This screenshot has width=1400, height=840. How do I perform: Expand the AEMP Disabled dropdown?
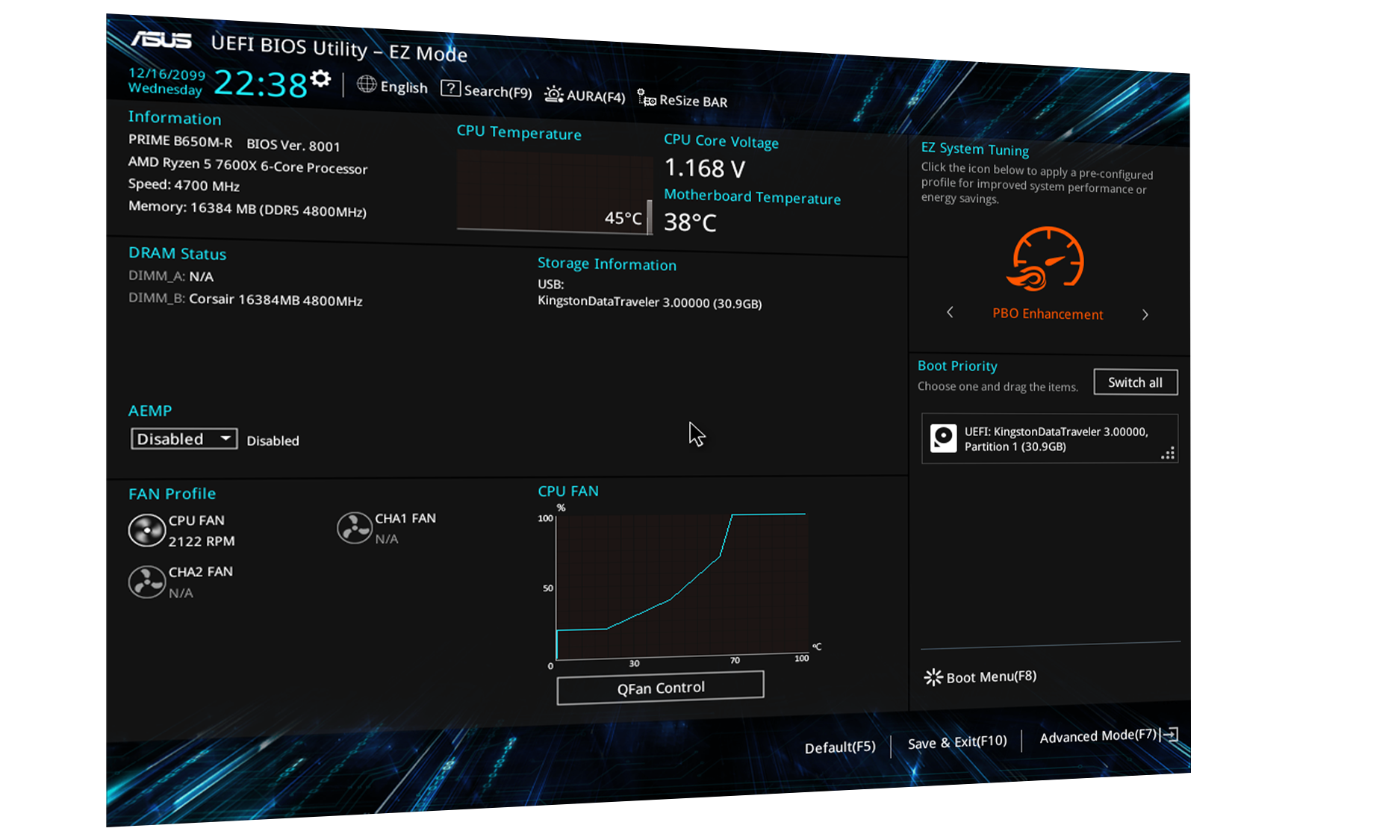tap(184, 439)
